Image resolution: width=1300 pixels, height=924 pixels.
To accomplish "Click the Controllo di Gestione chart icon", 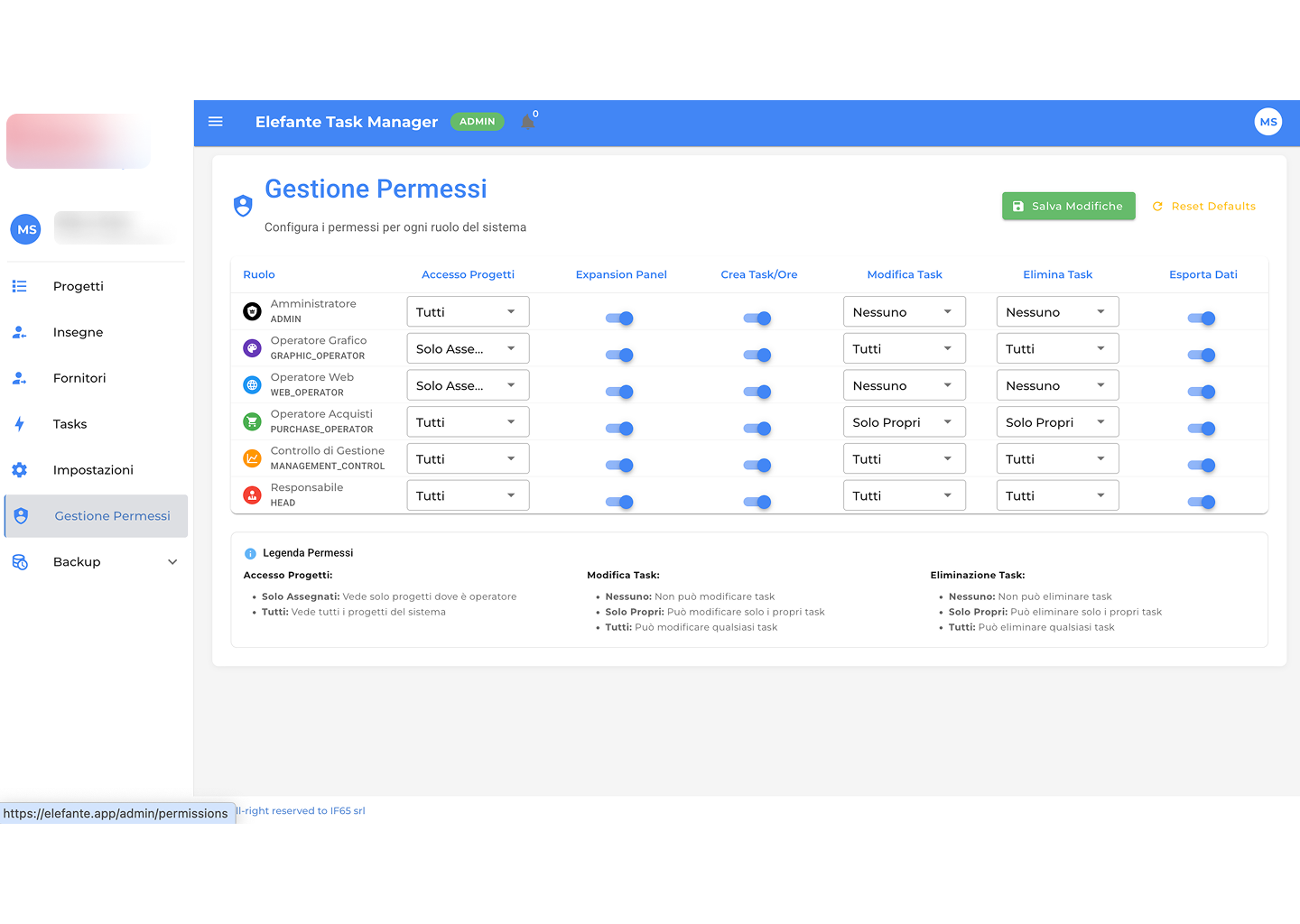I will [253, 458].
